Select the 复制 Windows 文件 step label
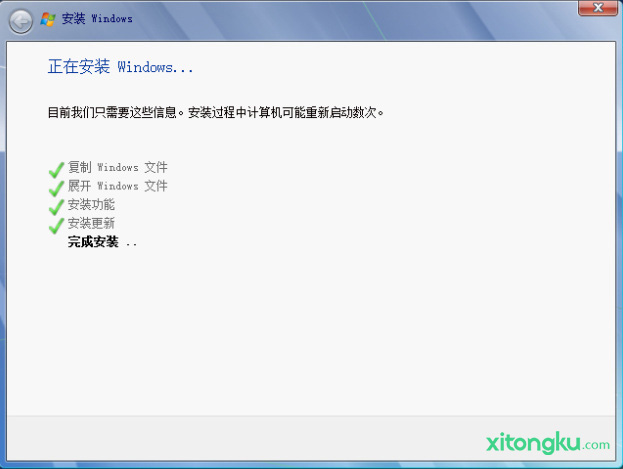This screenshot has width=623, height=469. point(117,167)
